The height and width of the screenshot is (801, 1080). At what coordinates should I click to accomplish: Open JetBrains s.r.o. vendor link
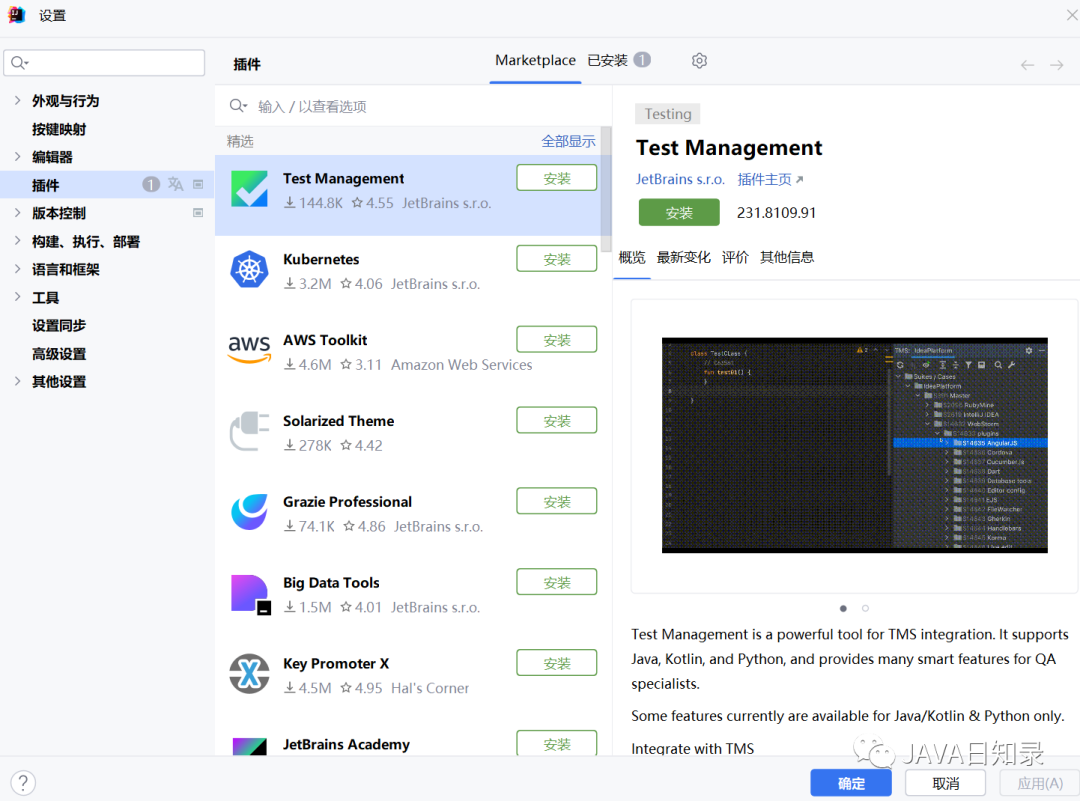(x=680, y=179)
